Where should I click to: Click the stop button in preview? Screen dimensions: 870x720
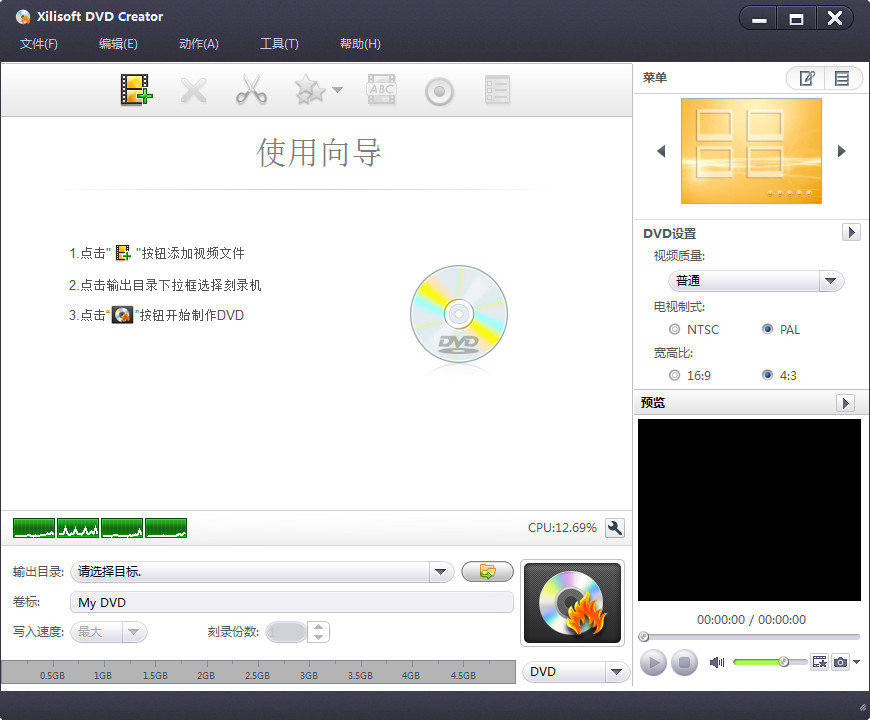point(684,662)
